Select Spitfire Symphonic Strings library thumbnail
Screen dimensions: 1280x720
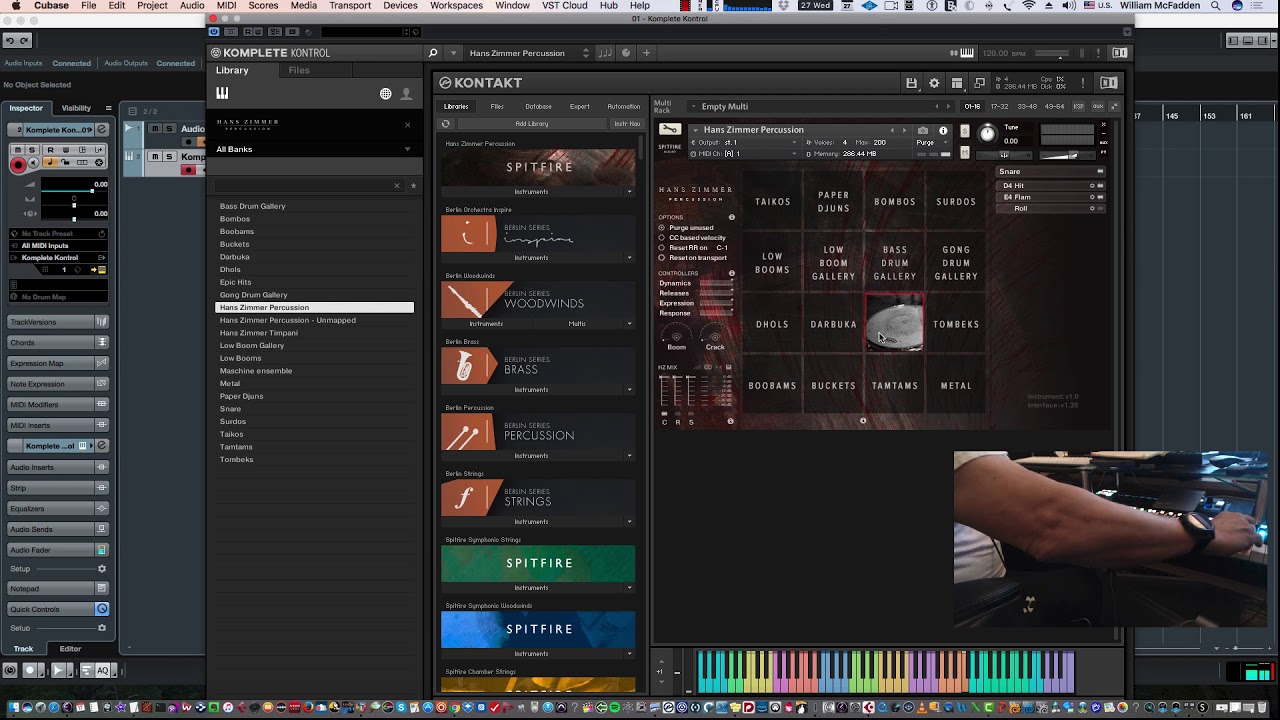(538, 563)
